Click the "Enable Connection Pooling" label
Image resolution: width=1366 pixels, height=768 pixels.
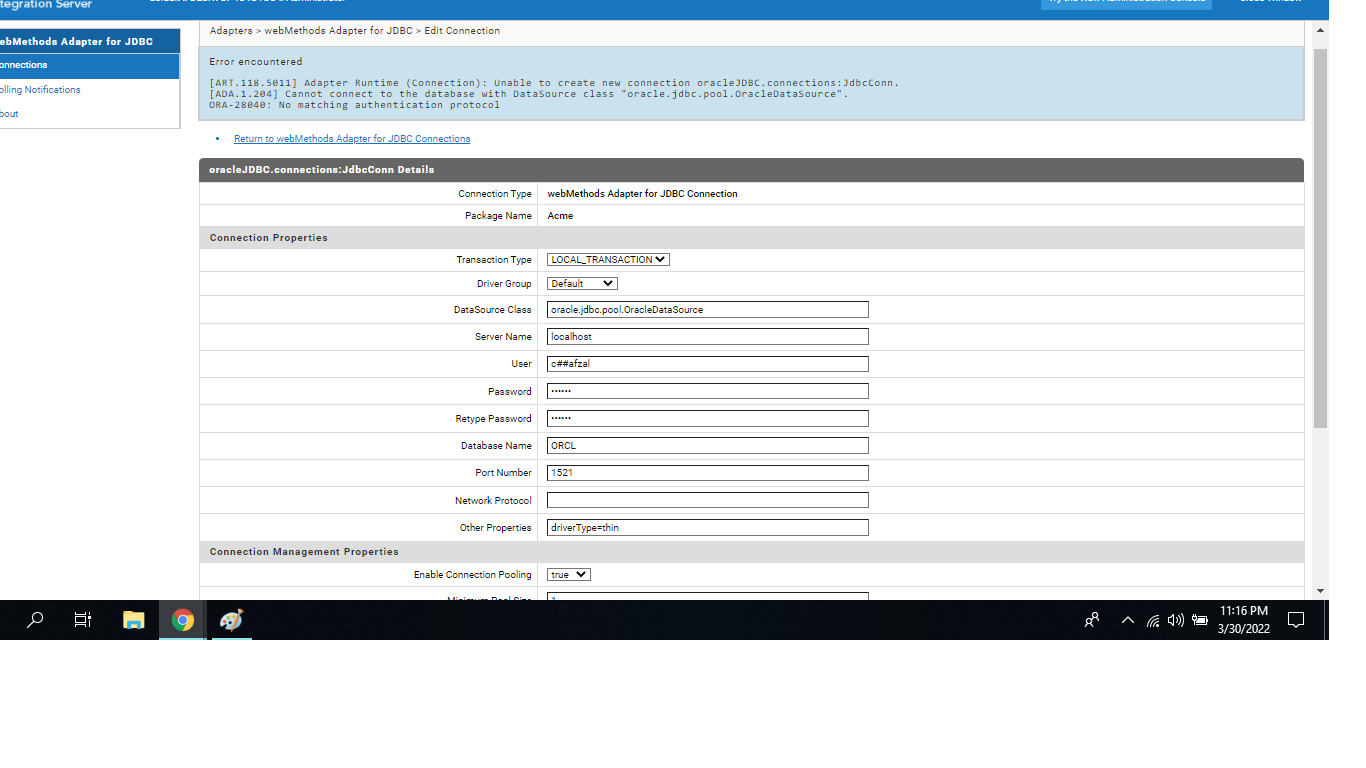(x=473, y=575)
